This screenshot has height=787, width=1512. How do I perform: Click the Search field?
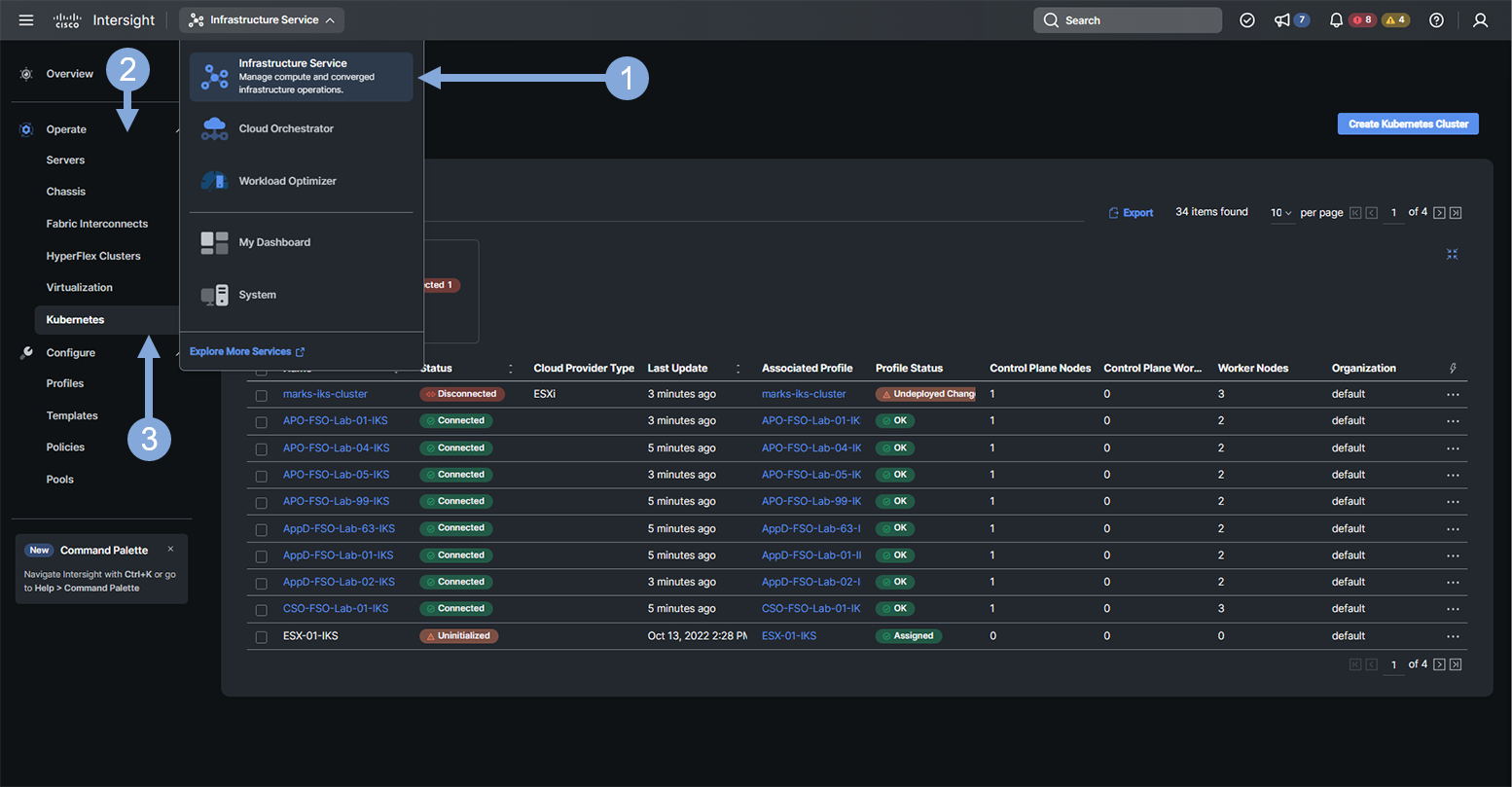(x=1127, y=20)
